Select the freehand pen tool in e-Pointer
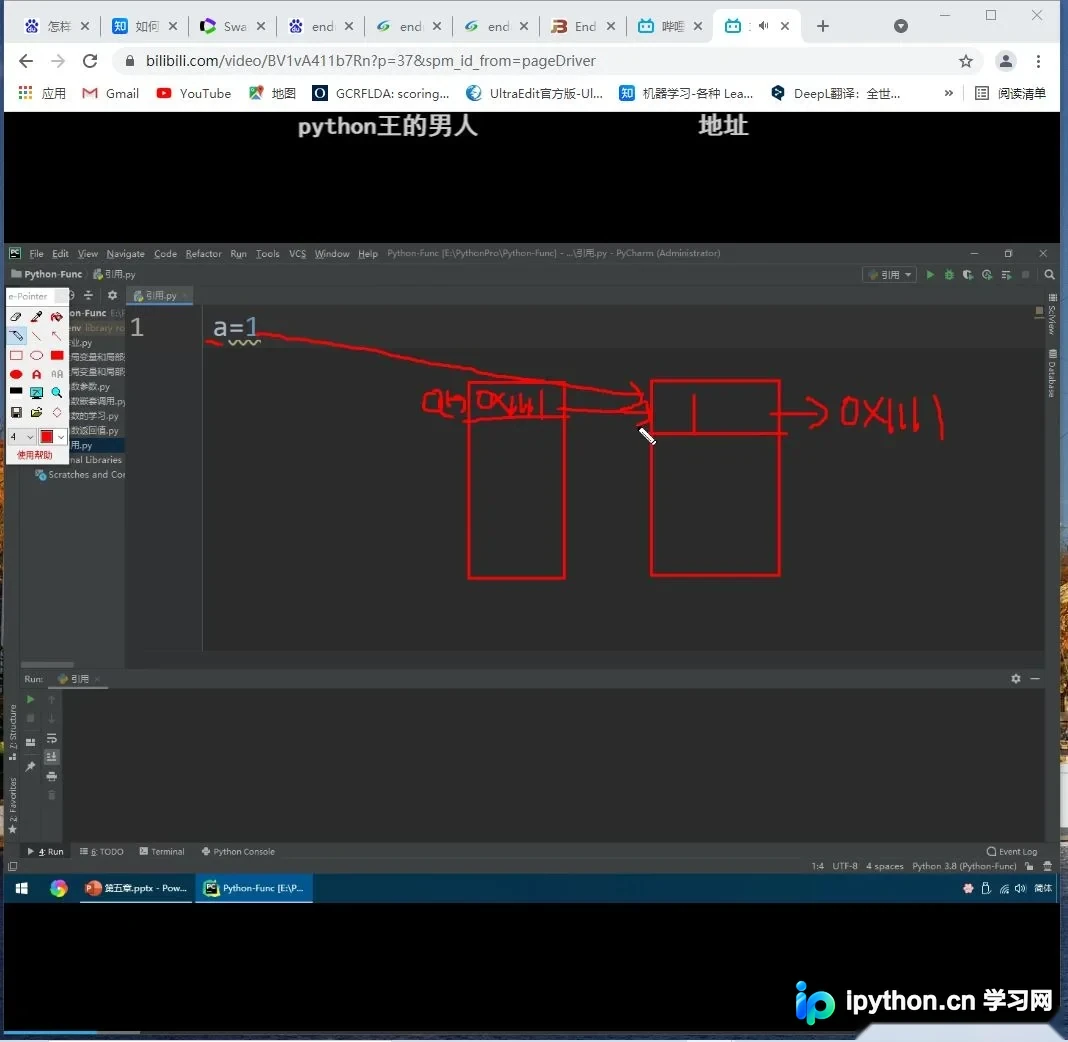This screenshot has height=1042, width=1068. coord(16,336)
